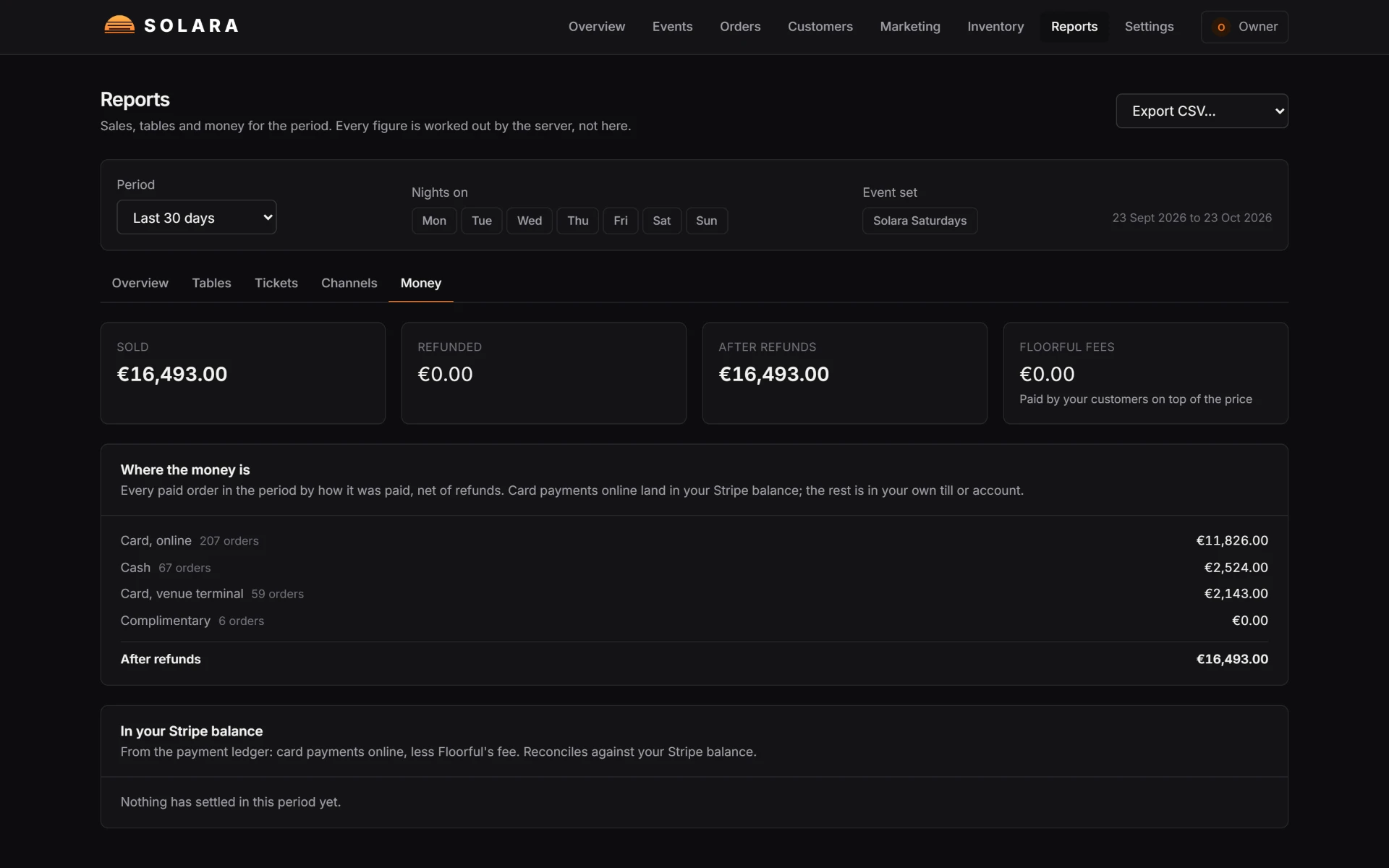Click the Solara sun logo icon
Viewport: 1389px width, 868px height.
point(119,25)
